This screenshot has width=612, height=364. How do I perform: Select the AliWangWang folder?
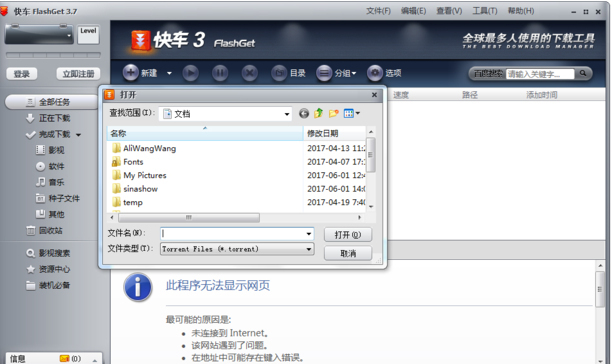click(144, 148)
